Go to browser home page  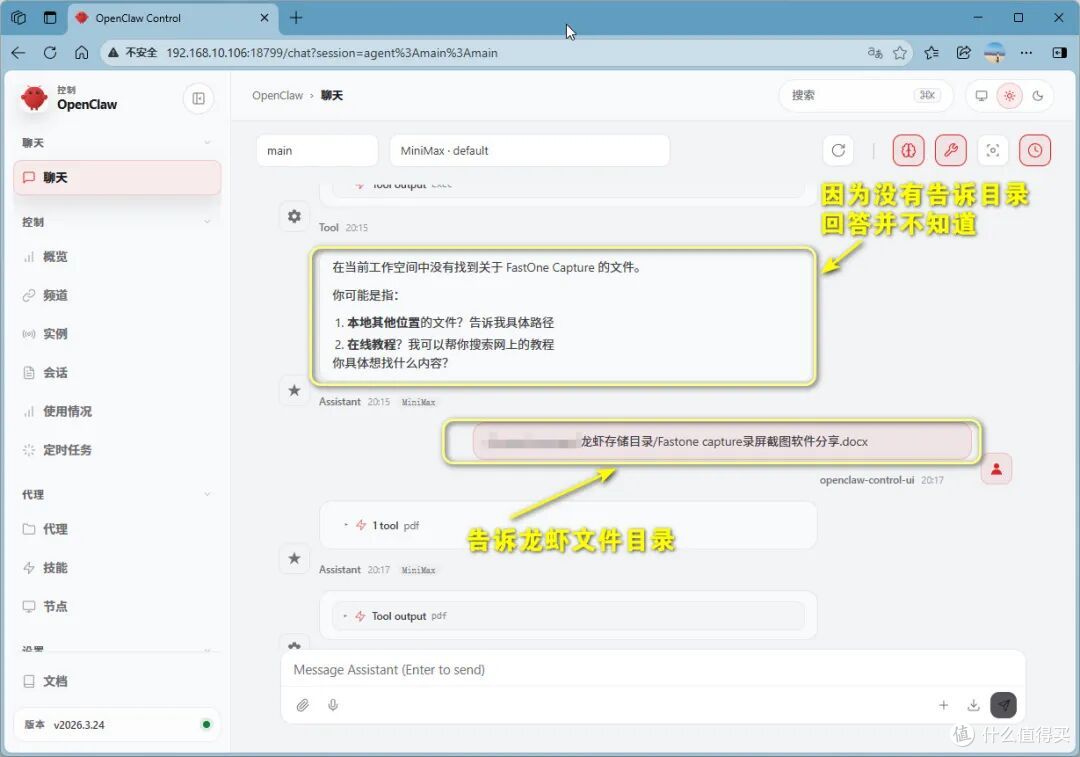point(81,53)
